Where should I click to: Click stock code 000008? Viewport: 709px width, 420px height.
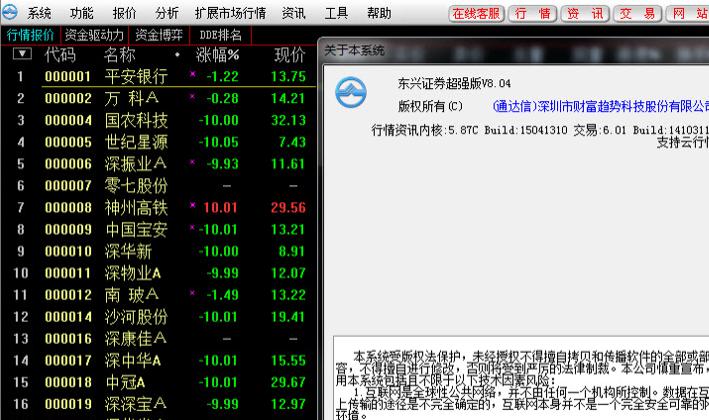click(68, 208)
